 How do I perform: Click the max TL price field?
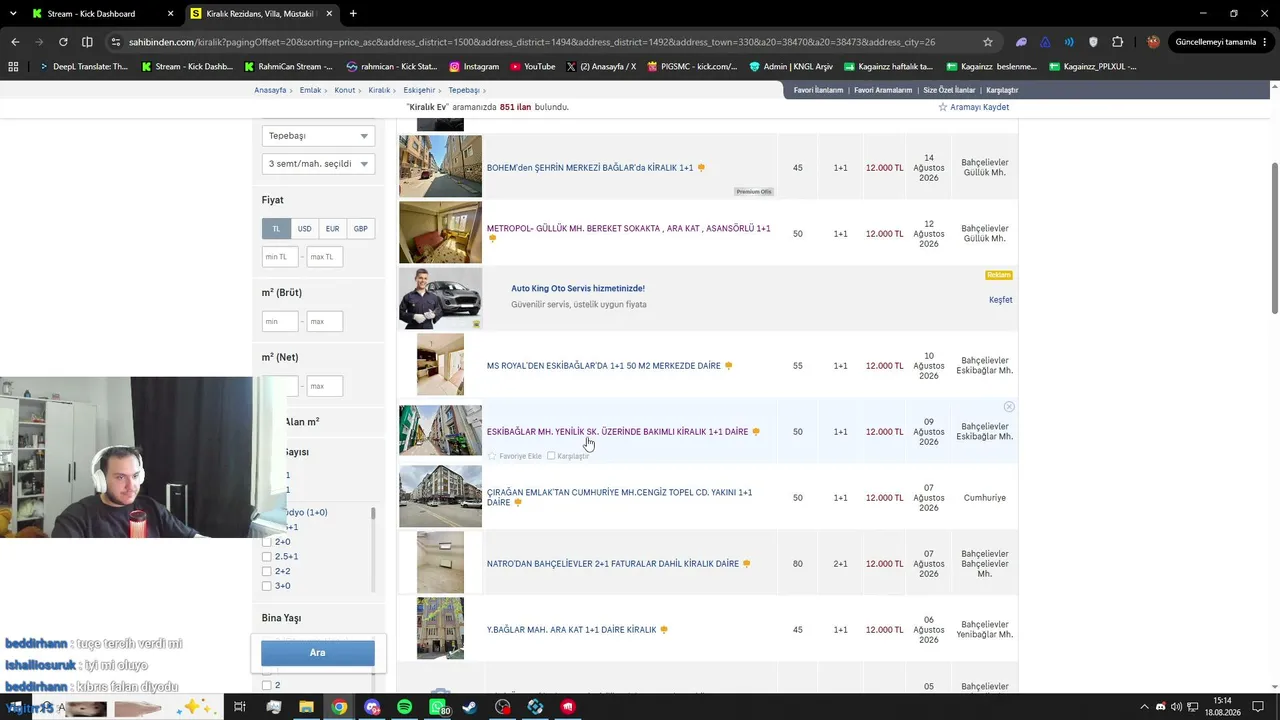point(325,257)
